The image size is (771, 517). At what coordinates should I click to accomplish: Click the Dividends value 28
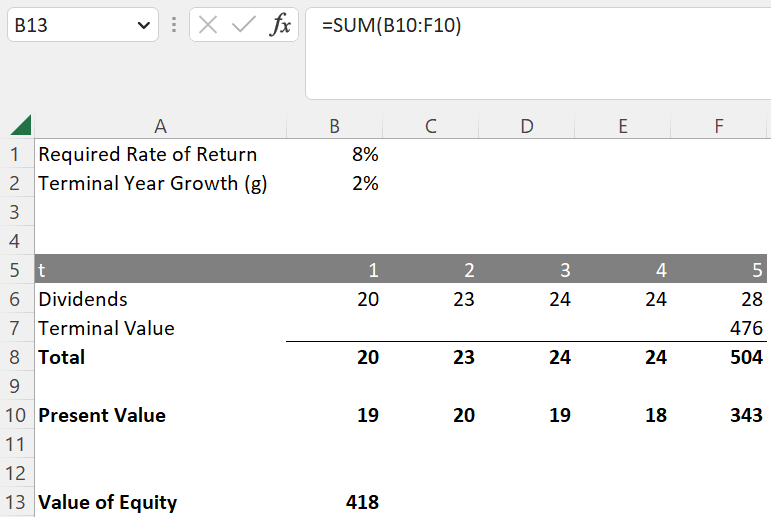pyautogui.click(x=718, y=299)
